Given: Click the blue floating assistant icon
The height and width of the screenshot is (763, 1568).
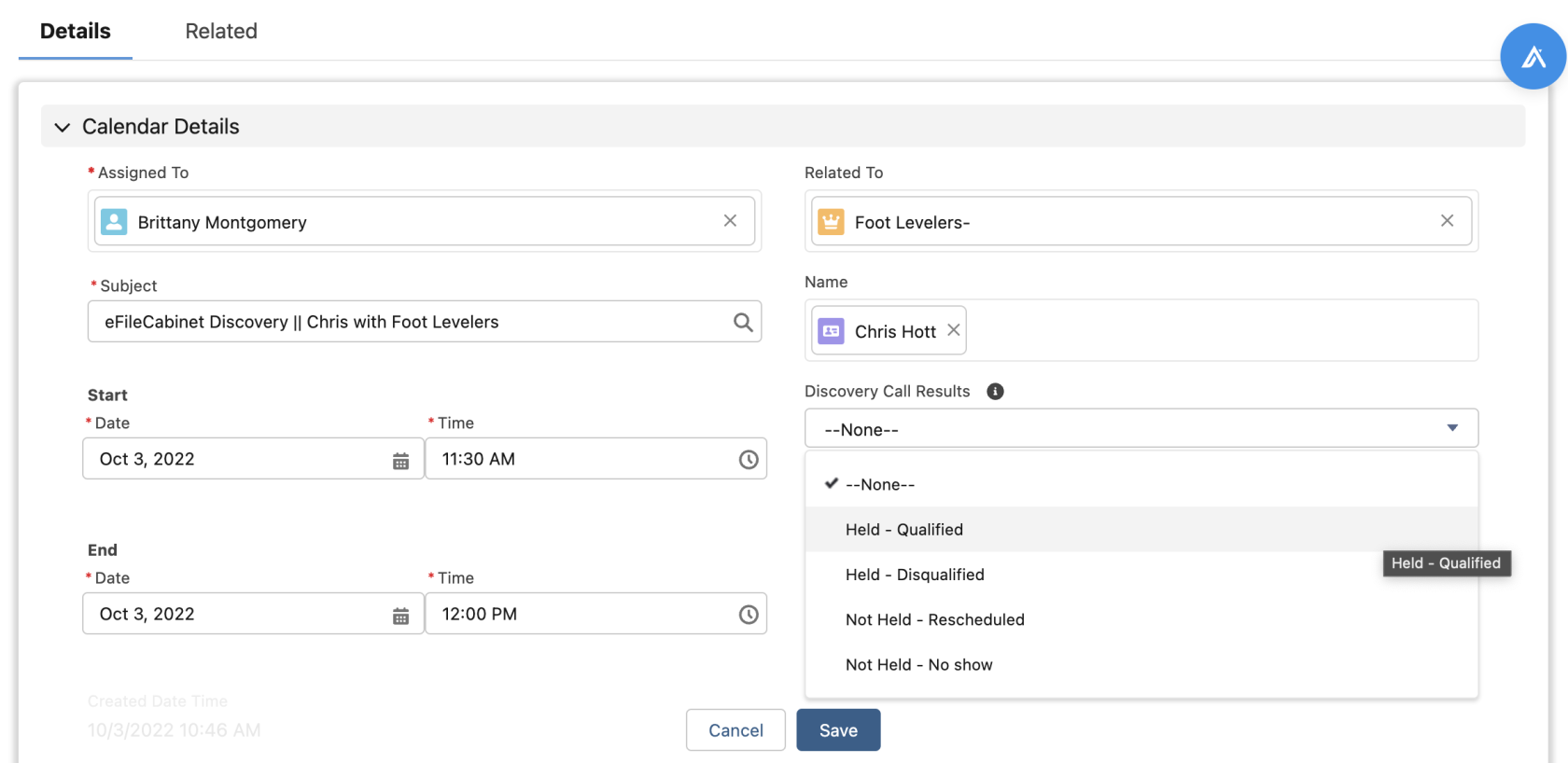Looking at the screenshot, I should pyautogui.click(x=1533, y=57).
